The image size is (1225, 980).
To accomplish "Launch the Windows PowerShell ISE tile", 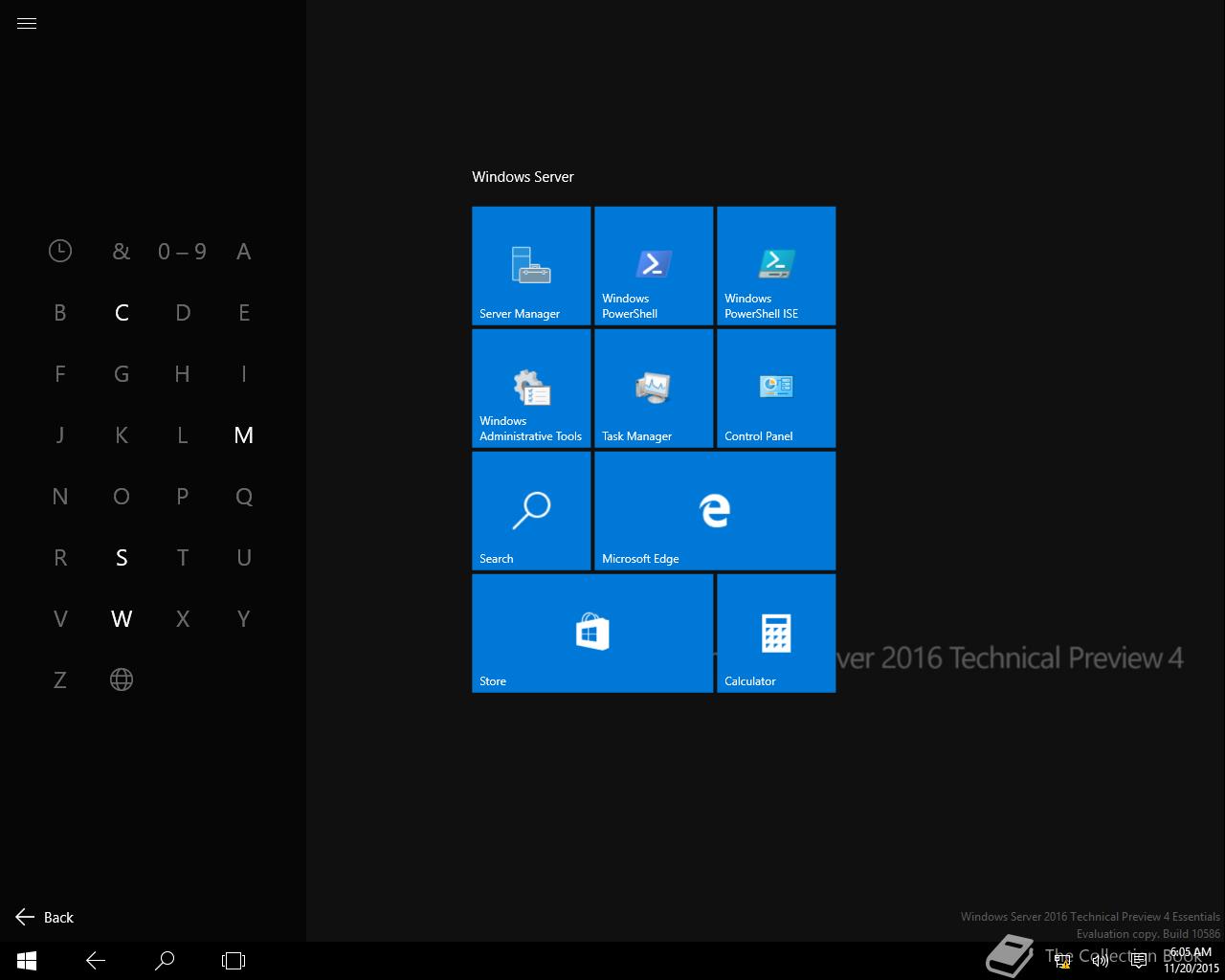I will click(x=776, y=266).
